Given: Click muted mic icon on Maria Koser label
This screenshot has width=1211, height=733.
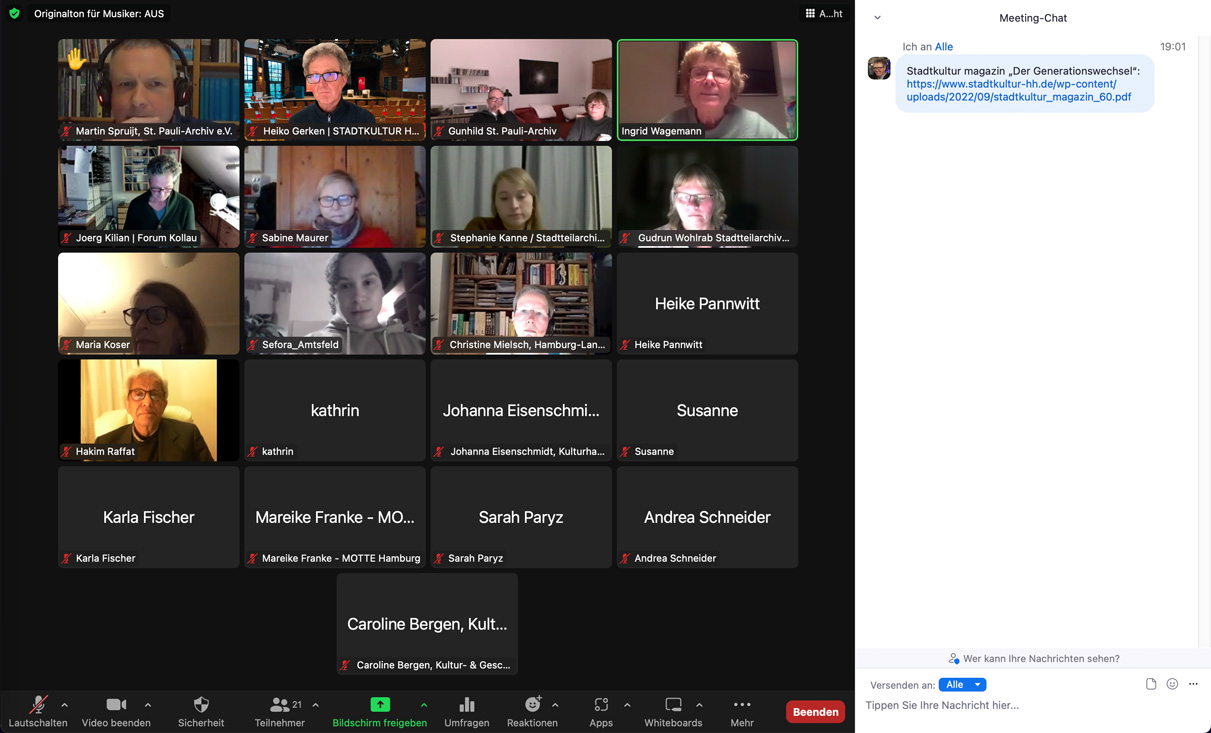Looking at the screenshot, I should click(67, 345).
